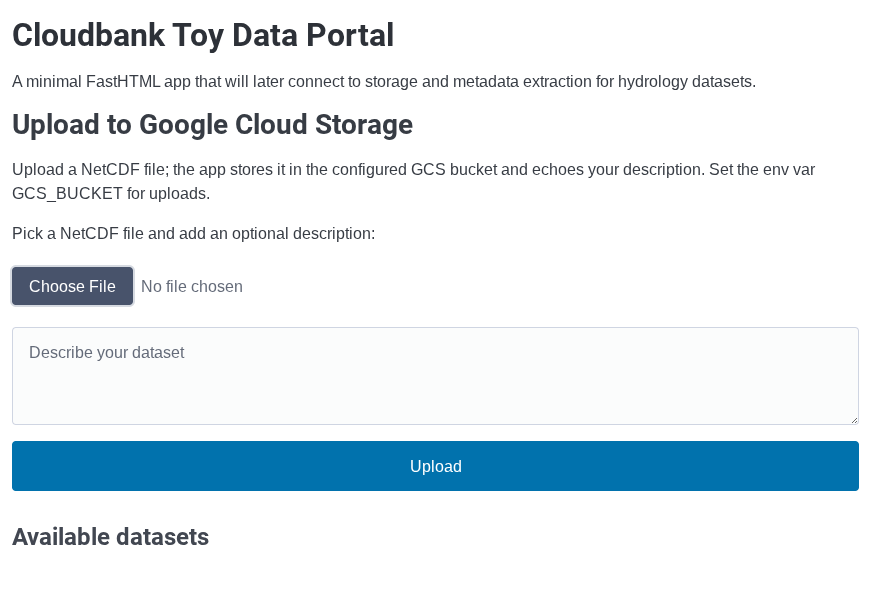Click the Upload to Google Cloud Storage heading
The image size is (871, 613).
coord(212,124)
